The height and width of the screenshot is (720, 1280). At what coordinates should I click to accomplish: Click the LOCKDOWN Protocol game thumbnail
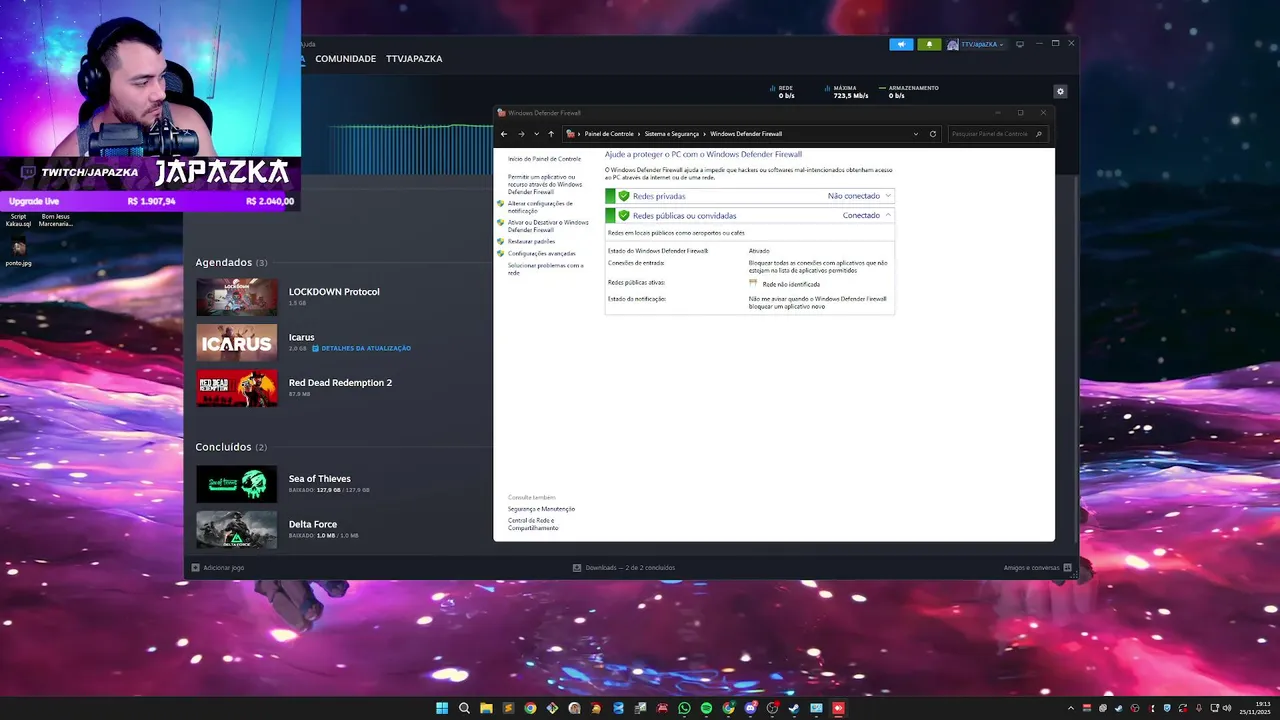click(236, 297)
